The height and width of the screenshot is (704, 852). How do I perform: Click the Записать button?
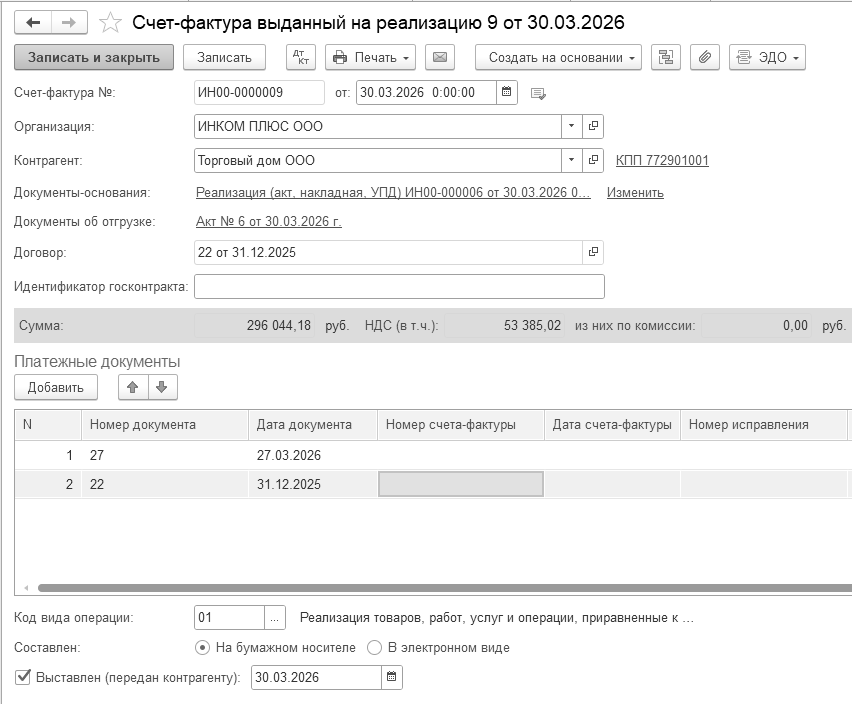[x=224, y=57]
